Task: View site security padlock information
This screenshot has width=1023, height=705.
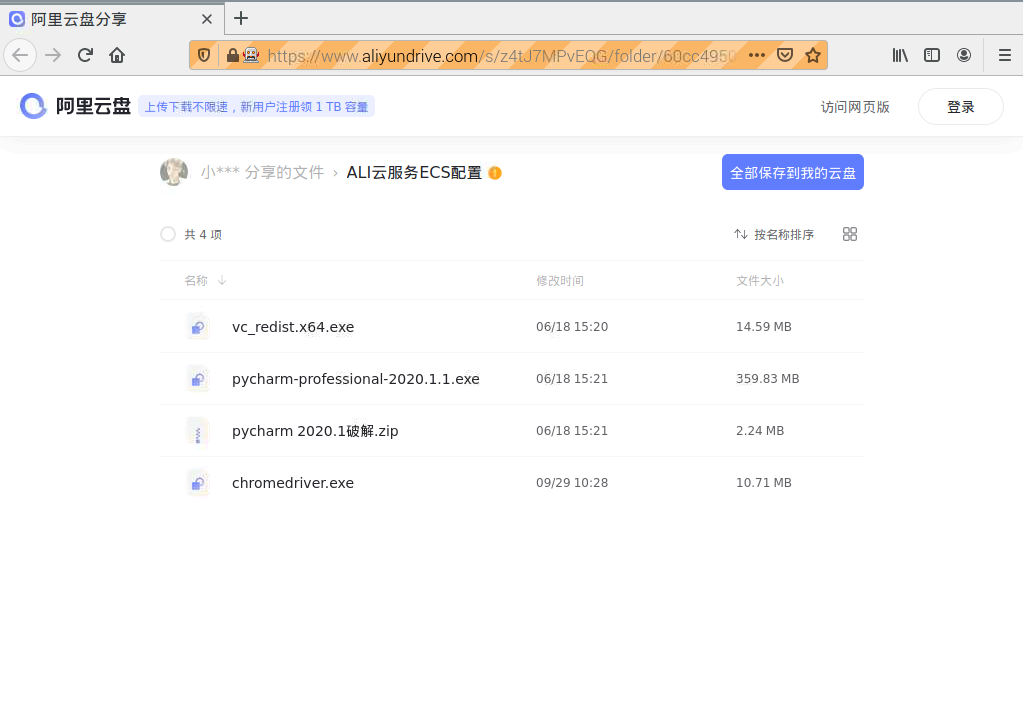Action: (232, 55)
